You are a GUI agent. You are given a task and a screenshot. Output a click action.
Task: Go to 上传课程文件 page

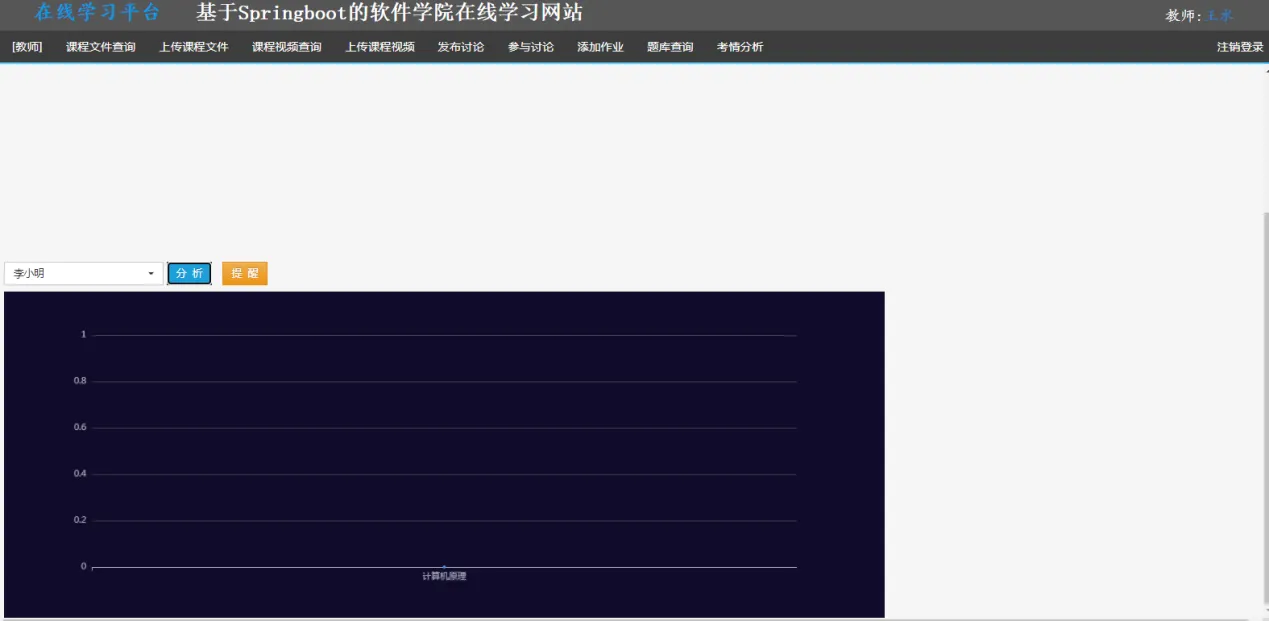pos(194,47)
